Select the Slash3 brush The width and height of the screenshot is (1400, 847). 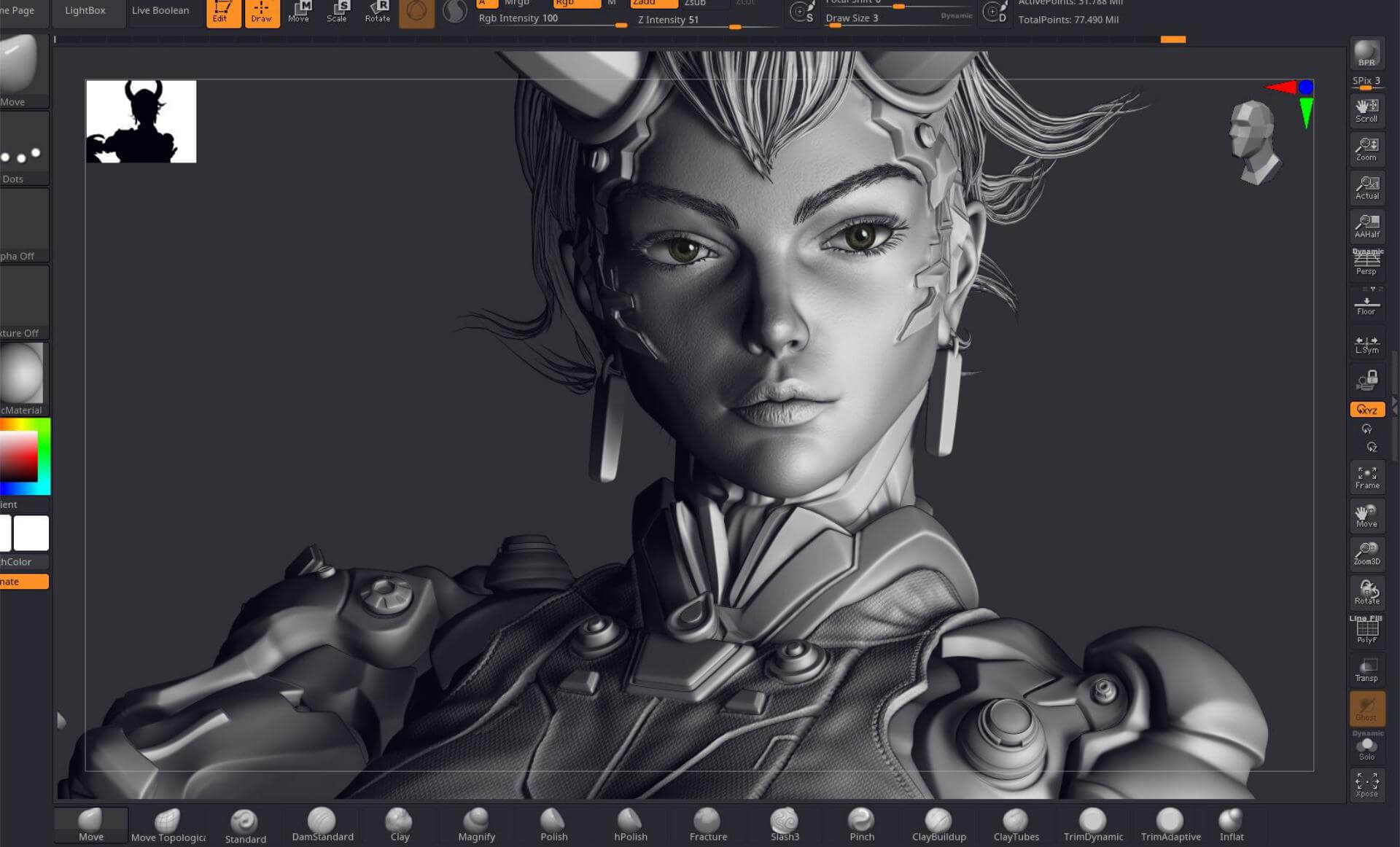pos(785,825)
